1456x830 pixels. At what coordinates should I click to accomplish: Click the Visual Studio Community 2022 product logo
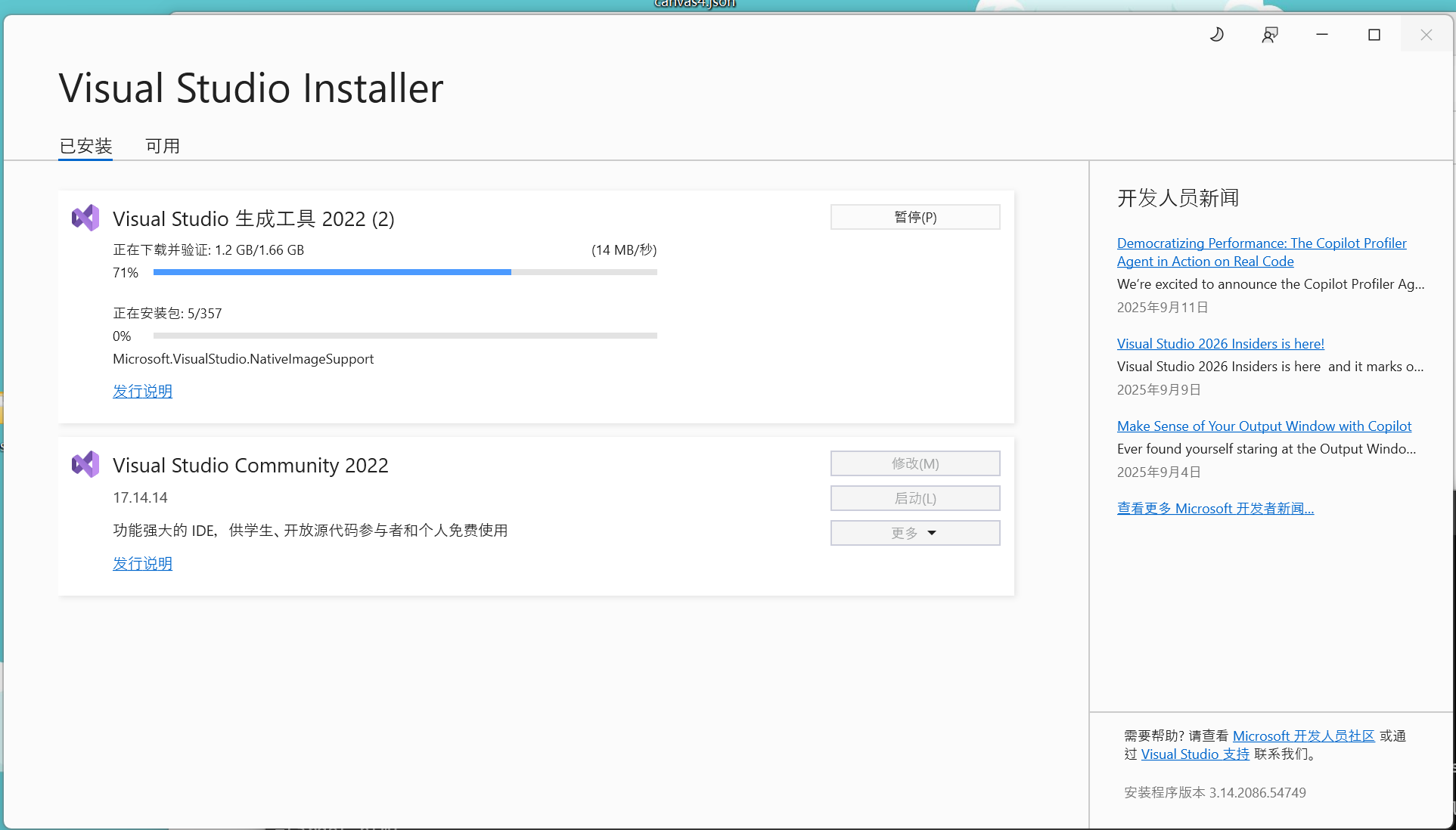85,463
